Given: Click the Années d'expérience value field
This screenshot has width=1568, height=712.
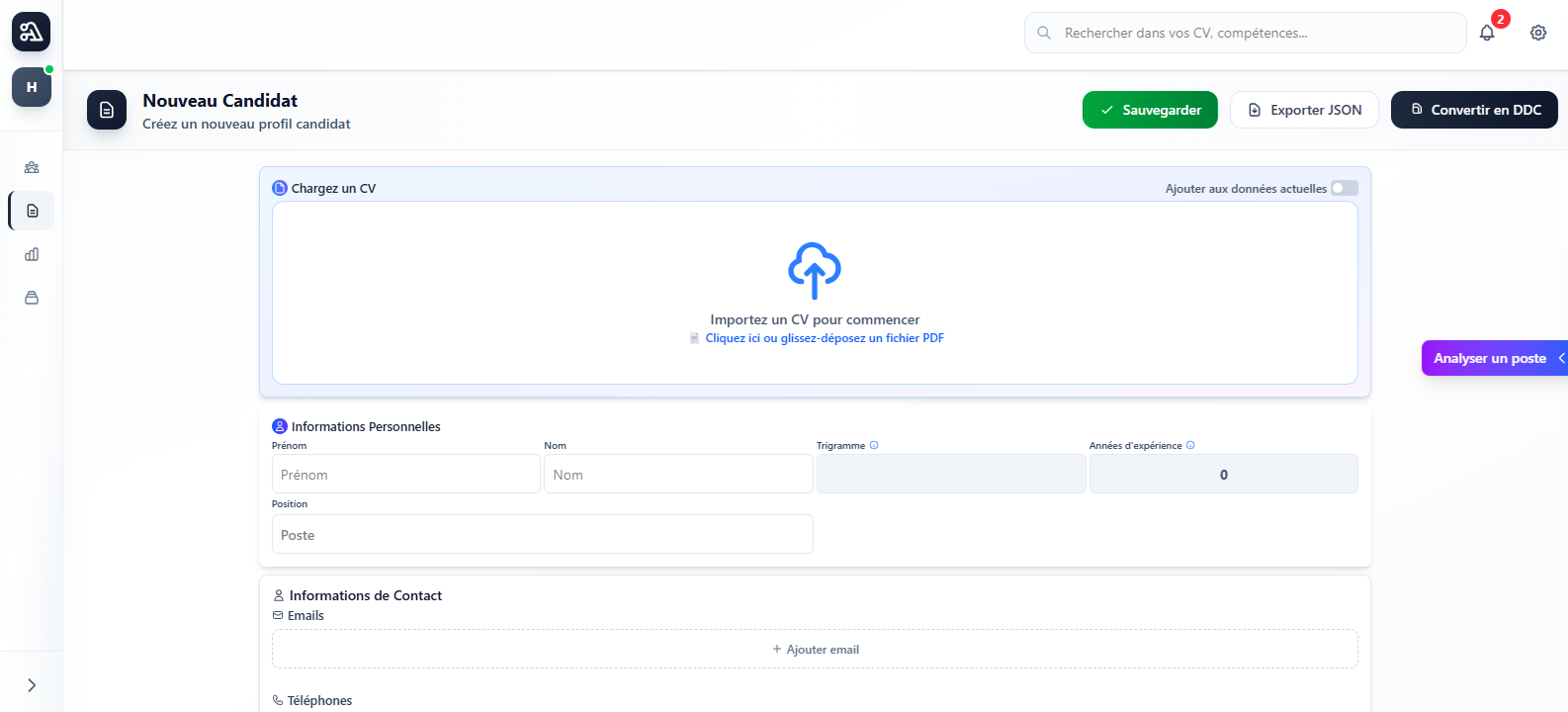Looking at the screenshot, I should click(x=1224, y=475).
